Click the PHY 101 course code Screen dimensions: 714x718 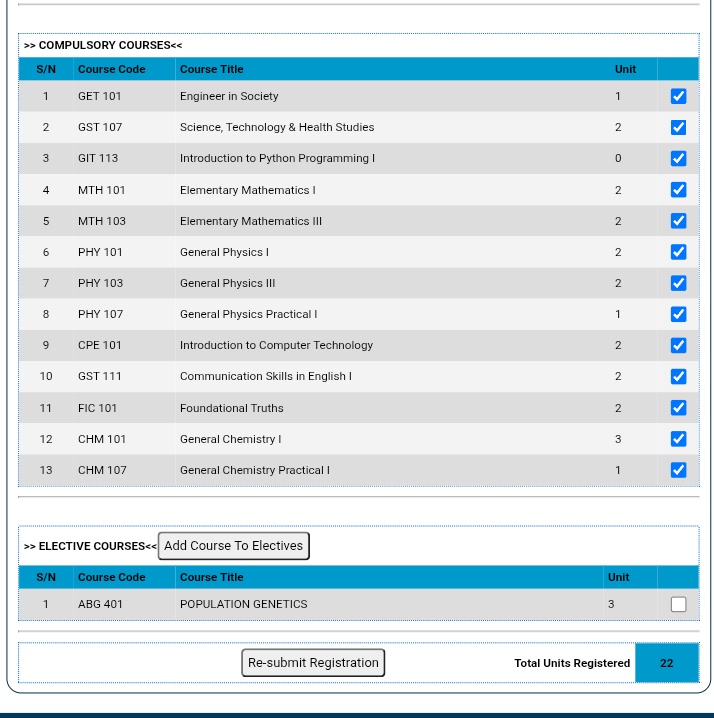(100, 252)
